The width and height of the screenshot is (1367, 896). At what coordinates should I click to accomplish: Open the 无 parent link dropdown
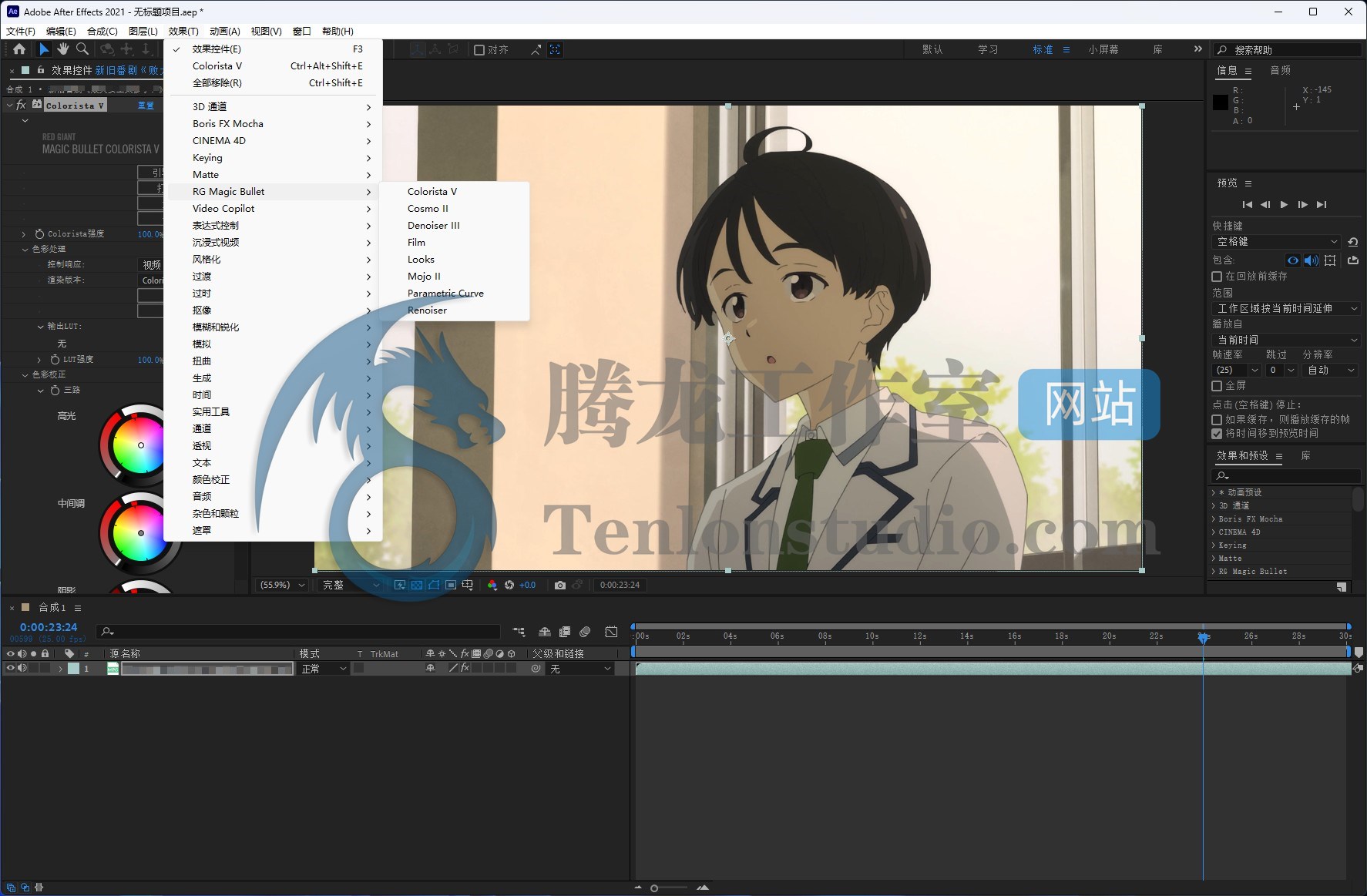581,669
